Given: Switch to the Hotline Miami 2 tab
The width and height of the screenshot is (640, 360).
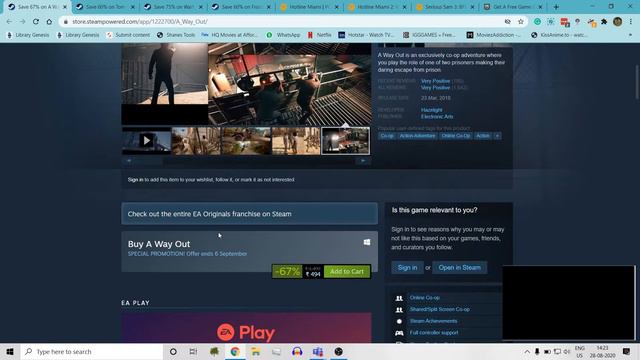Looking at the screenshot, I should (378, 7).
